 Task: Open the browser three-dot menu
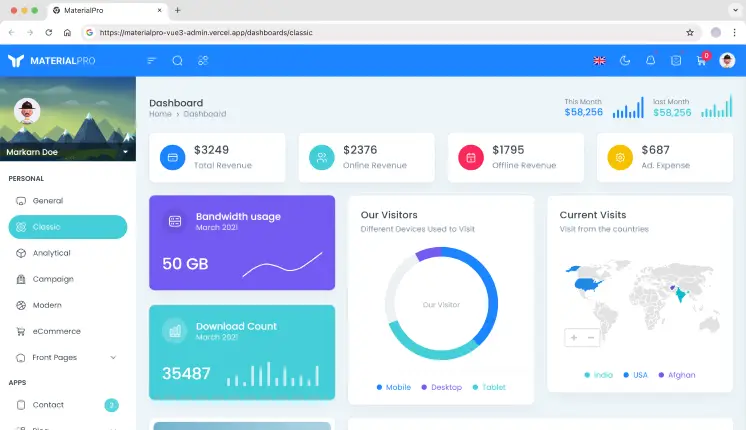[x=735, y=32]
